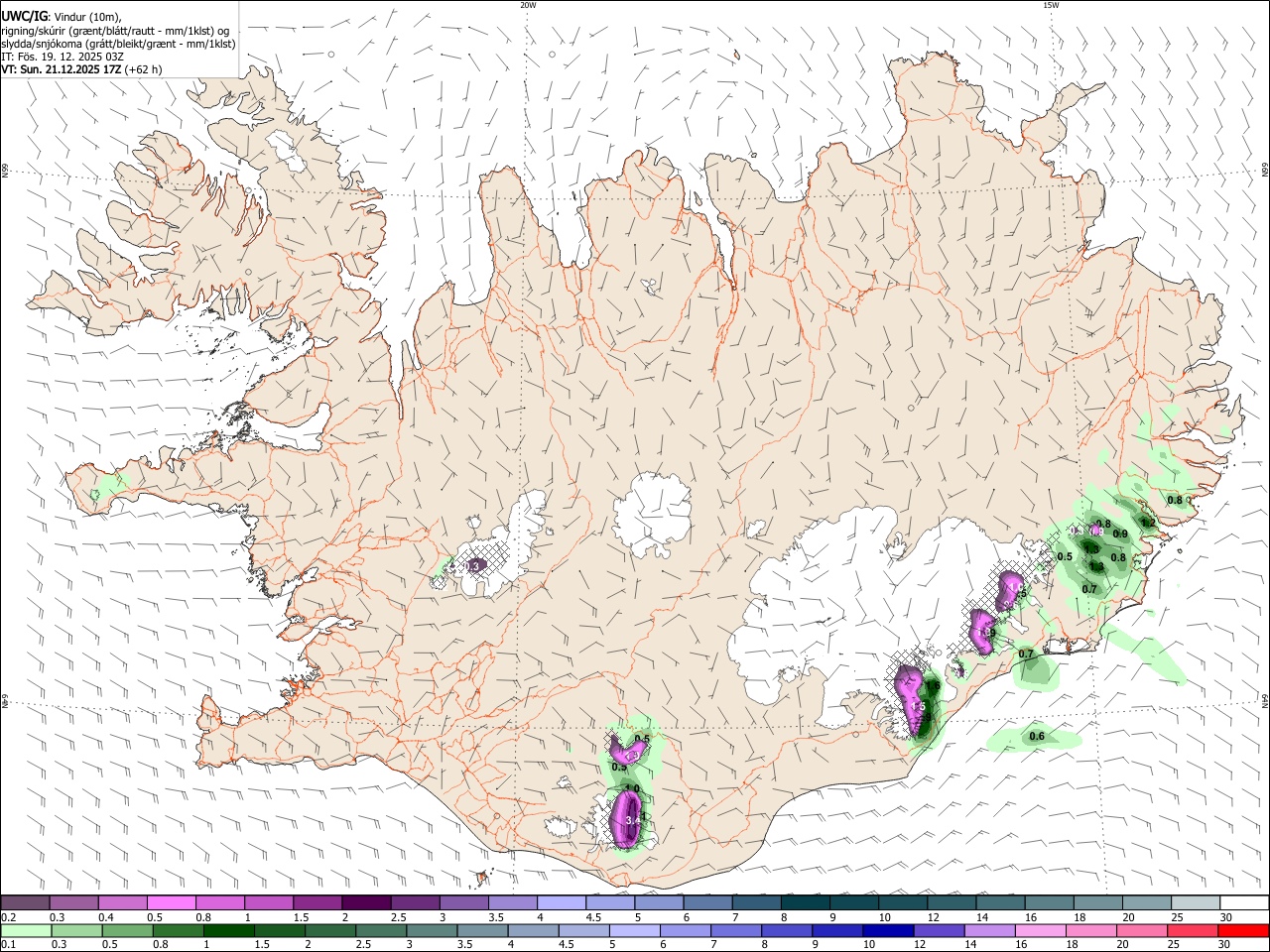Screen dimensions: 1270x952
Task: Click the lavender swatch labeled 4 in upper legend
Action: [562, 902]
